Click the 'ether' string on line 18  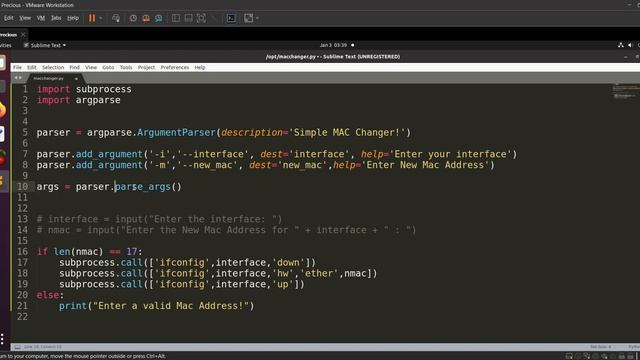coord(319,273)
